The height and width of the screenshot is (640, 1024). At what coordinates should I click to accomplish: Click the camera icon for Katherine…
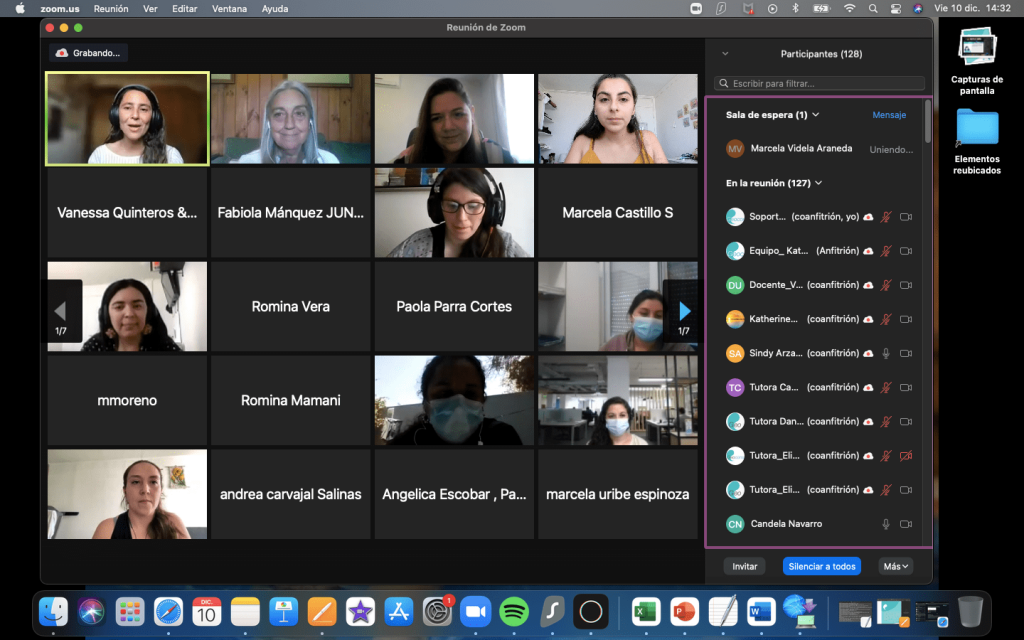tap(906, 319)
